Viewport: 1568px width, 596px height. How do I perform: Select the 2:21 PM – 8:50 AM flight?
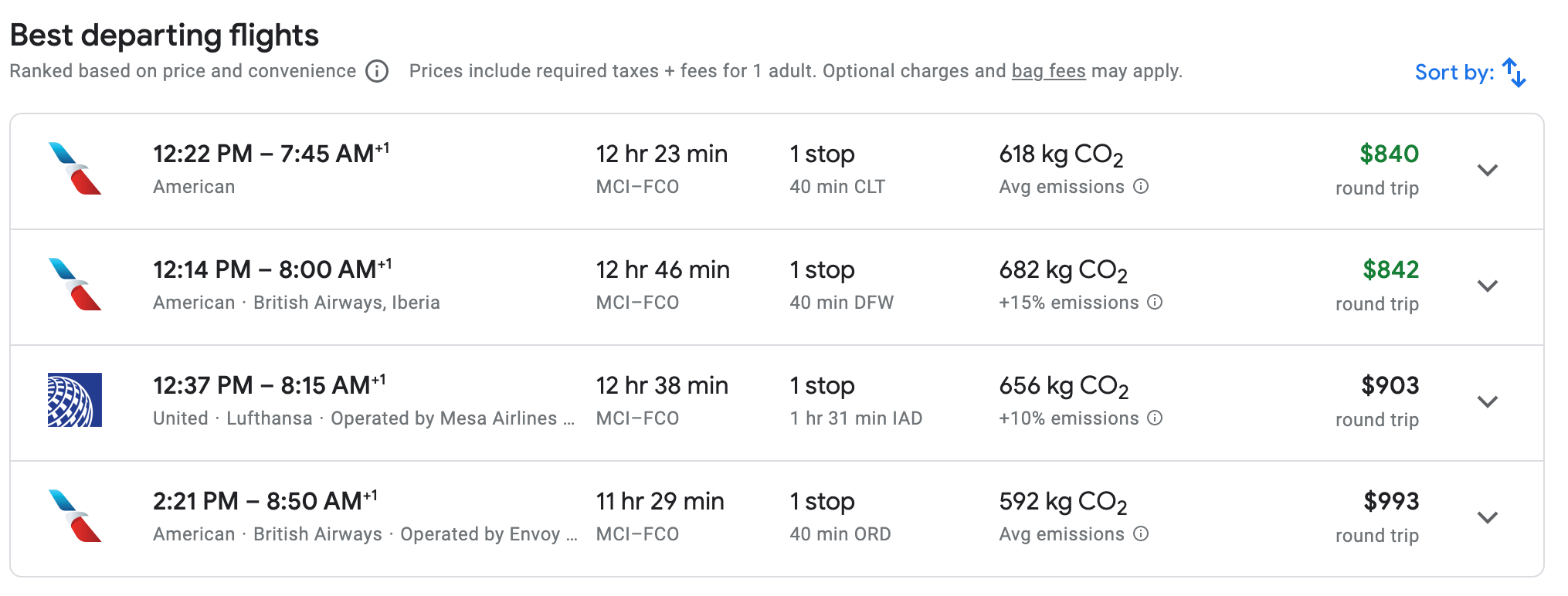coord(777,519)
